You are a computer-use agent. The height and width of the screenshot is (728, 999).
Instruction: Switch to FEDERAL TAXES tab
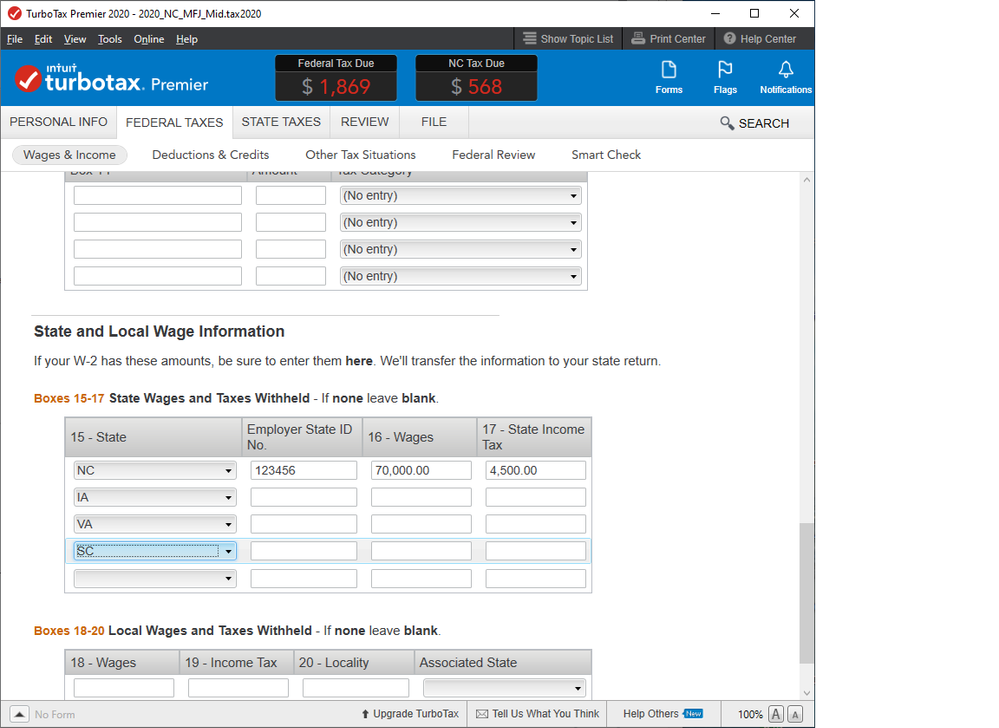174,122
